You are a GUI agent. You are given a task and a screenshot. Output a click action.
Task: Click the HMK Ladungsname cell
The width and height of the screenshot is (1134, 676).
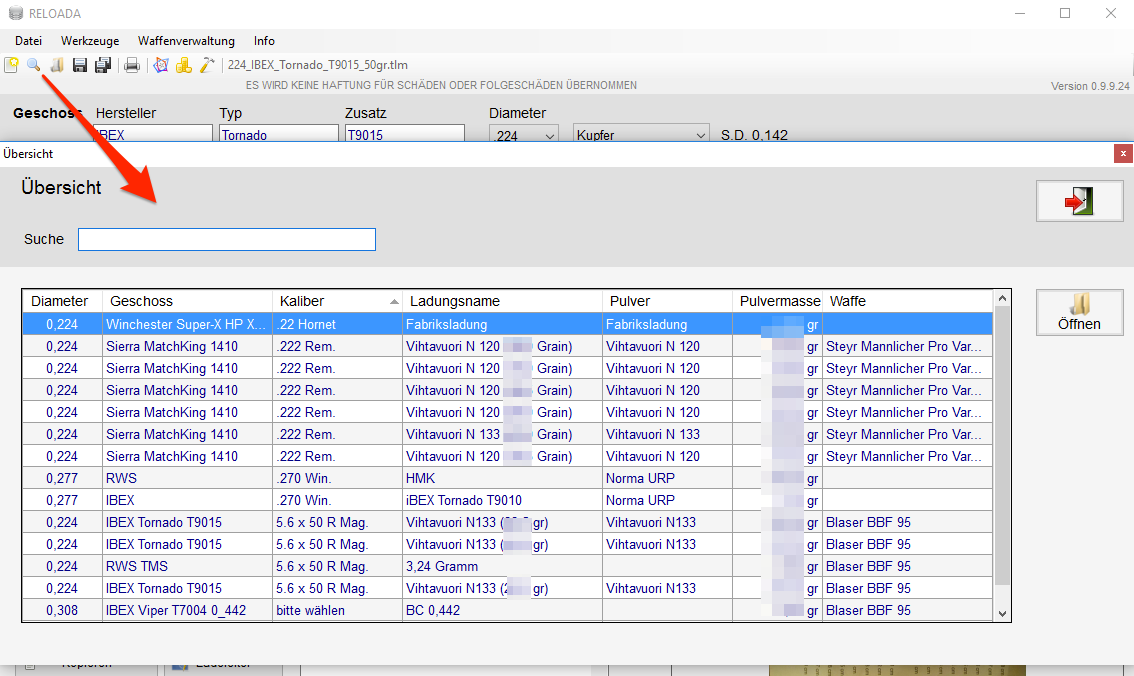503,479
